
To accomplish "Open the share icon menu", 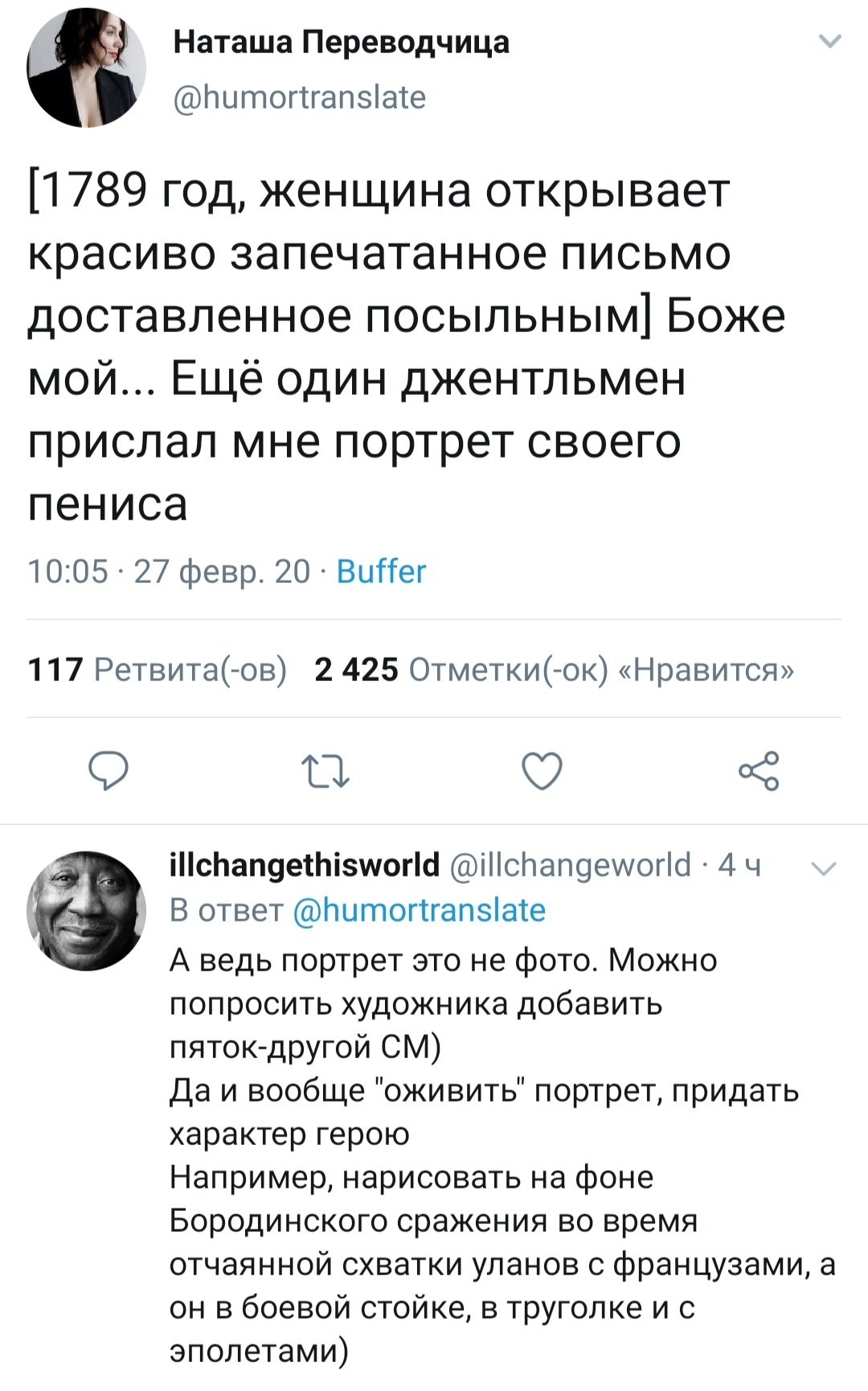I will pyautogui.click(x=758, y=771).
